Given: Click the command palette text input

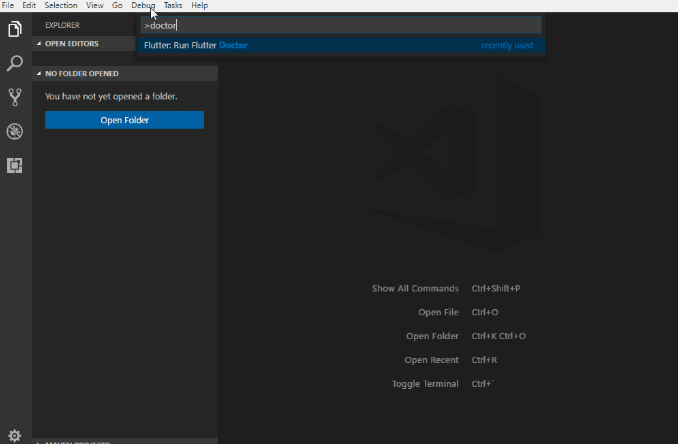Looking at the screenshot, I should tap(340, 25).
